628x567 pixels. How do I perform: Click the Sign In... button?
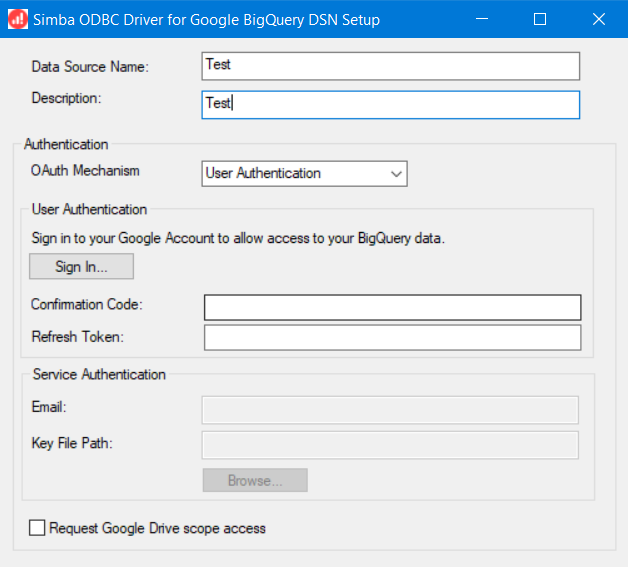coord(81,267)
